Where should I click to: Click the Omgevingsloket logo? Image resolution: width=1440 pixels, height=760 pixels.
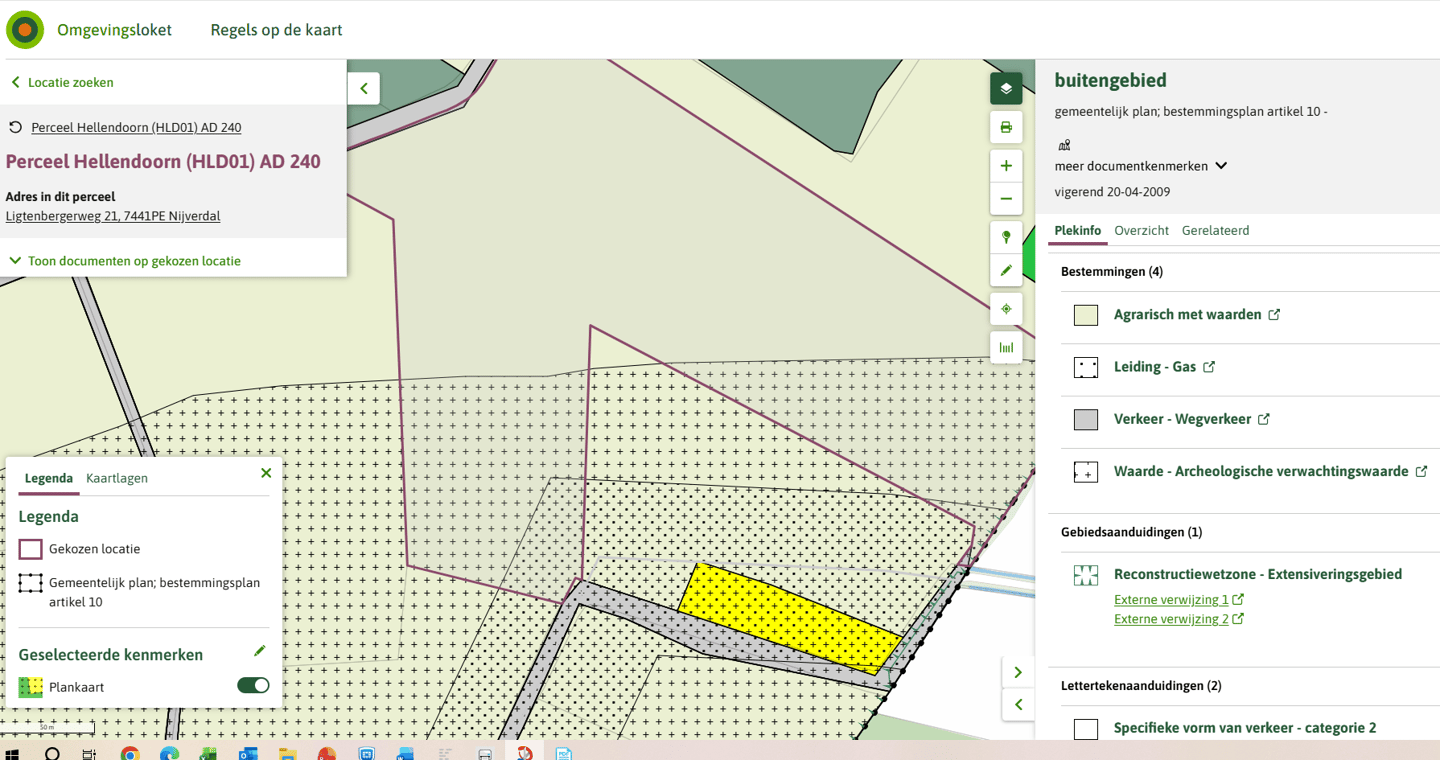coord(25,30)
